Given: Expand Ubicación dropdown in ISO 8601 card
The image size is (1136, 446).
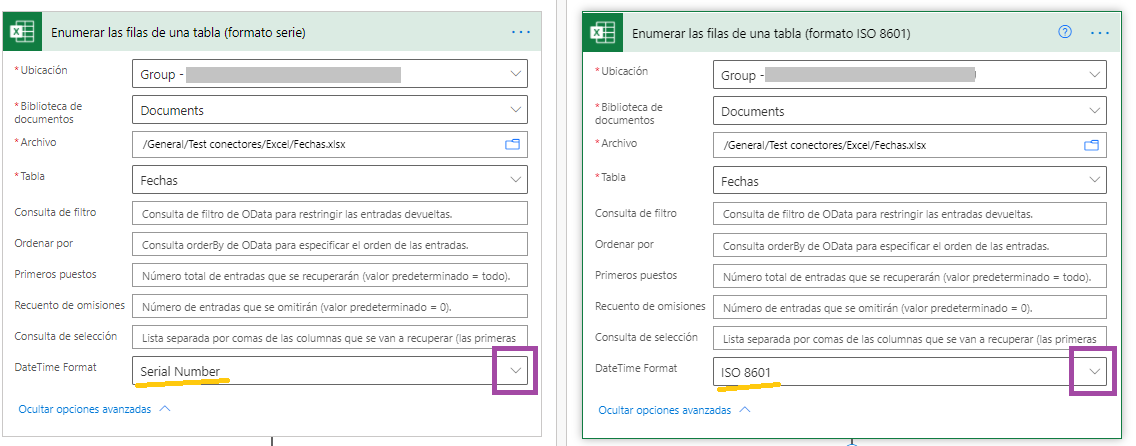Looking at the screenshot, I should (x=1094, y=75).
